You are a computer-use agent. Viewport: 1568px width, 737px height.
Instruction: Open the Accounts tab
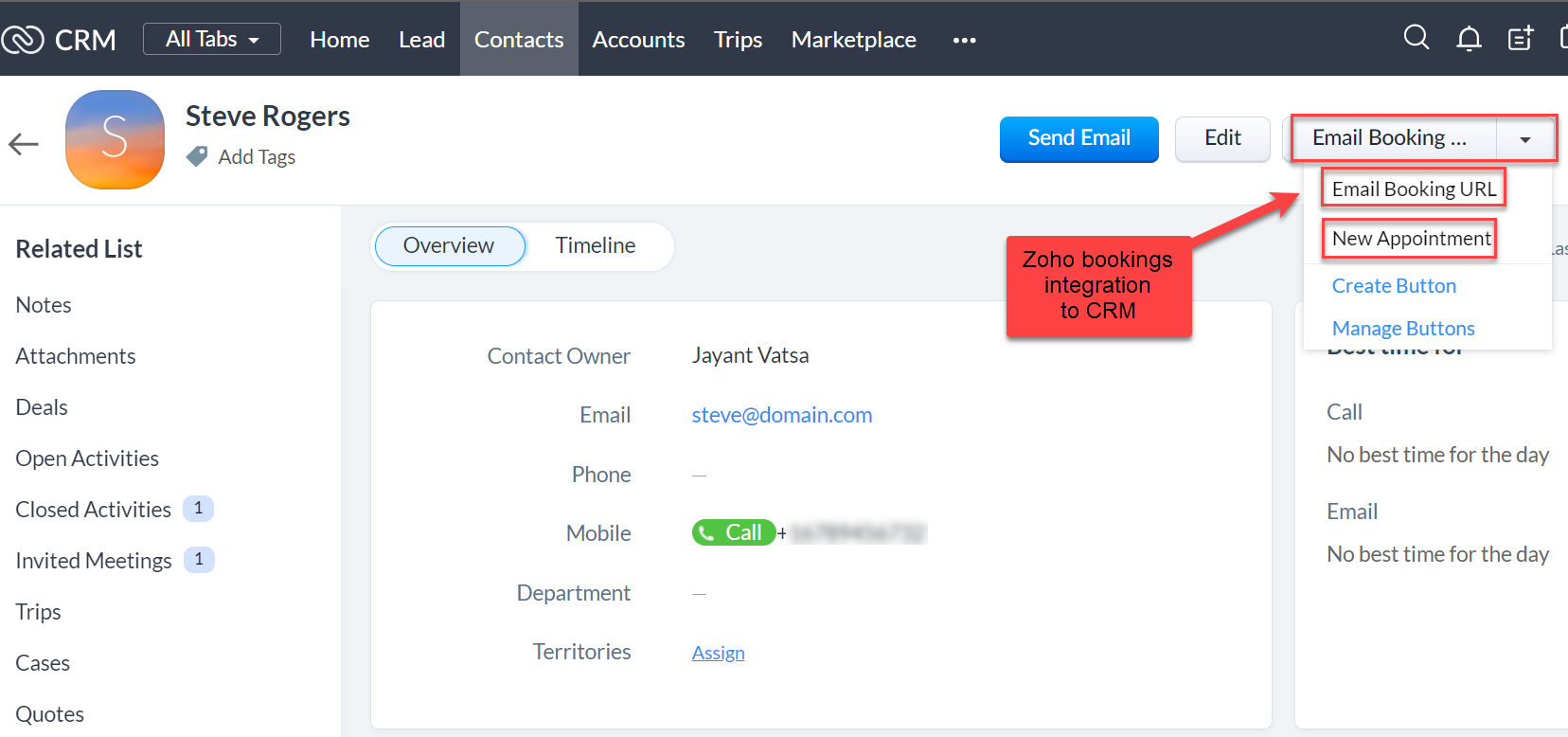[638, 40]
